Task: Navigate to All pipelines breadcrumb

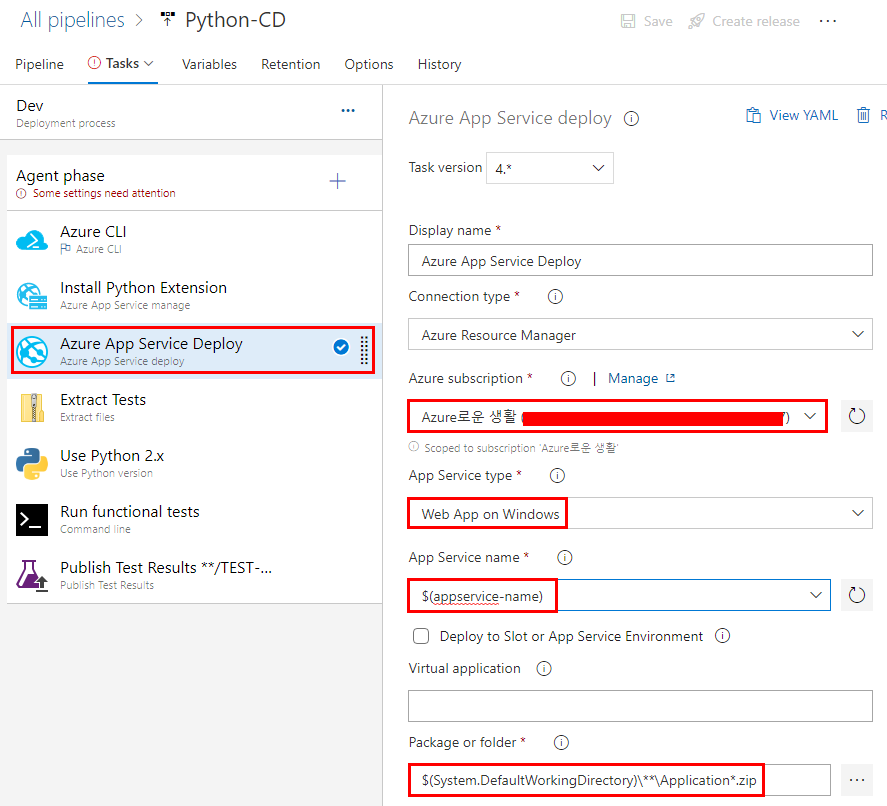Action: 72,20
